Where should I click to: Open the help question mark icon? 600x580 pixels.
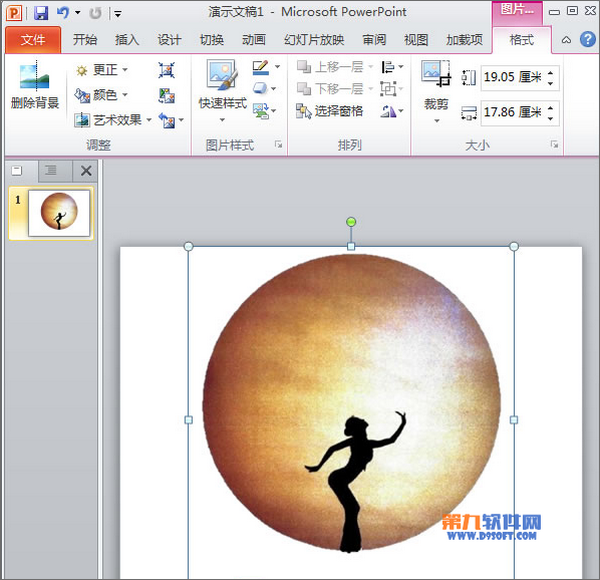tap(588, 39)
